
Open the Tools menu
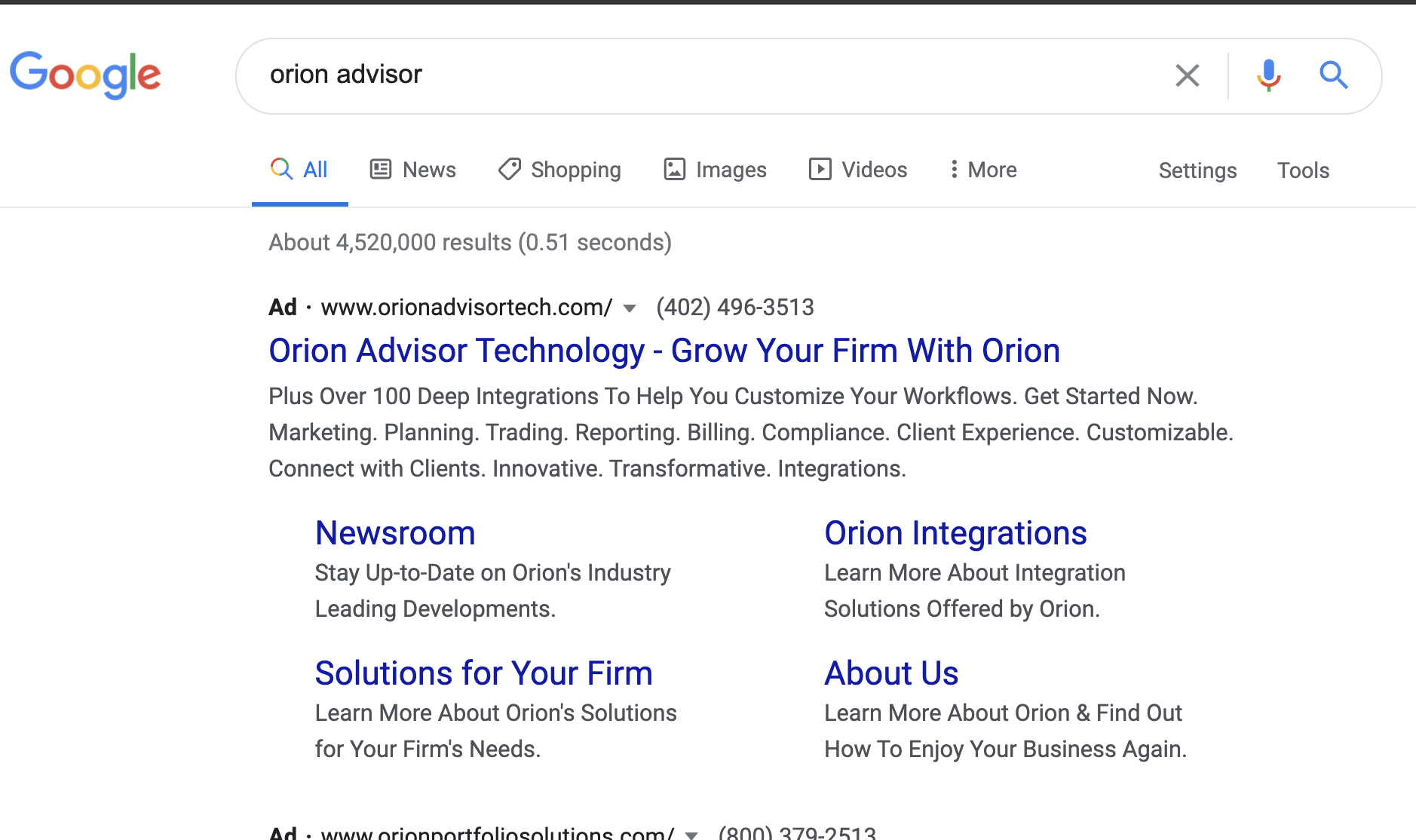(x=1303, y=170)
